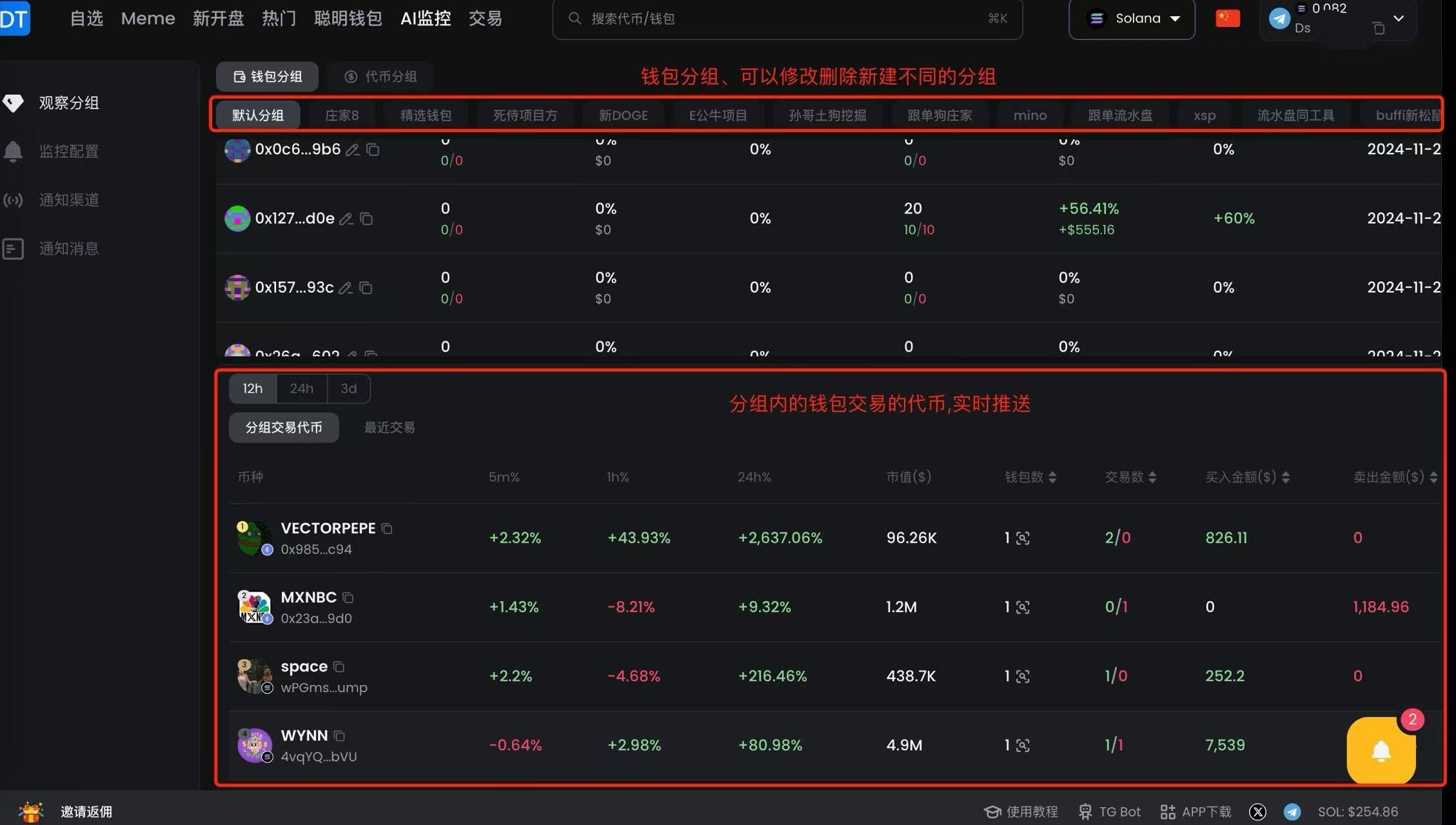Open the Solana chain dropdown
The width and height of the screenshot is (1456, 825).
(x=1132, y=19)
